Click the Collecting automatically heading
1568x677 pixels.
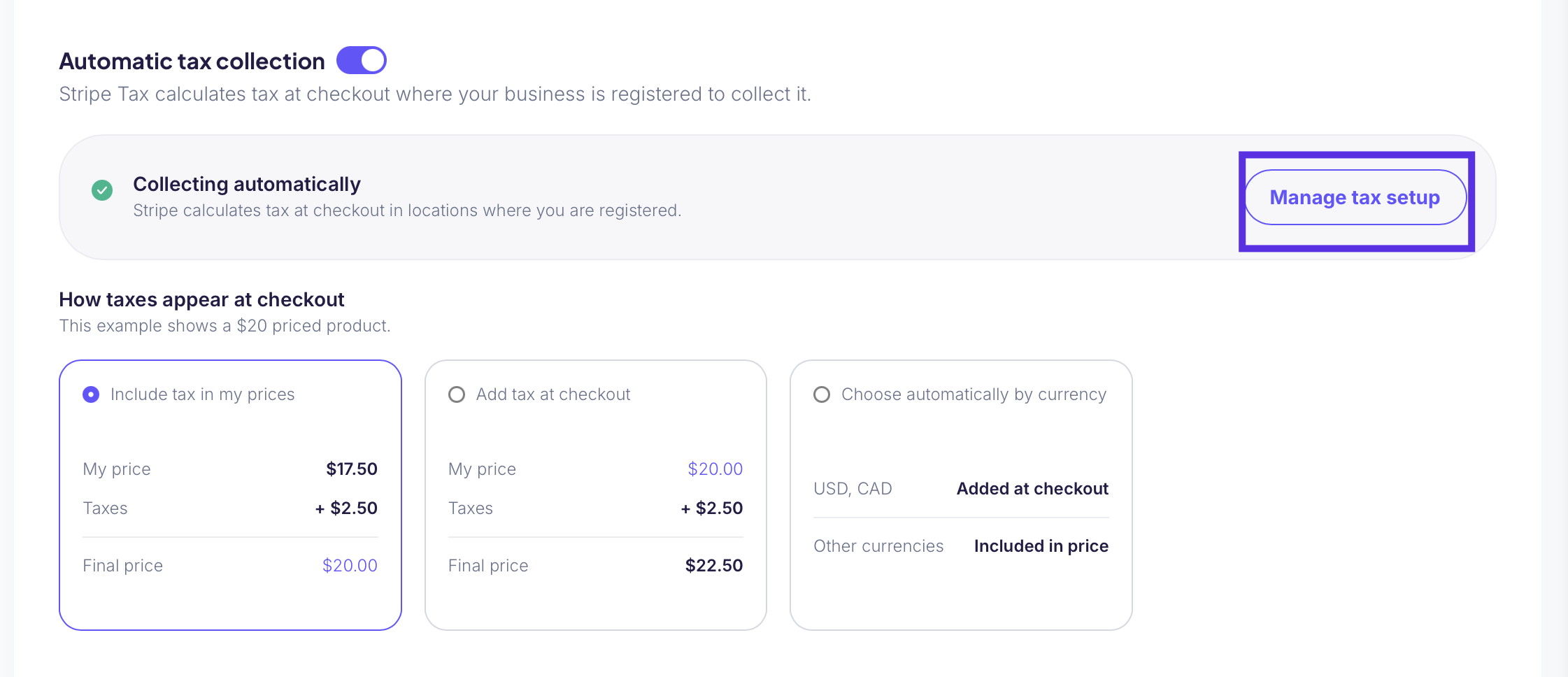(x=247, y=184)
